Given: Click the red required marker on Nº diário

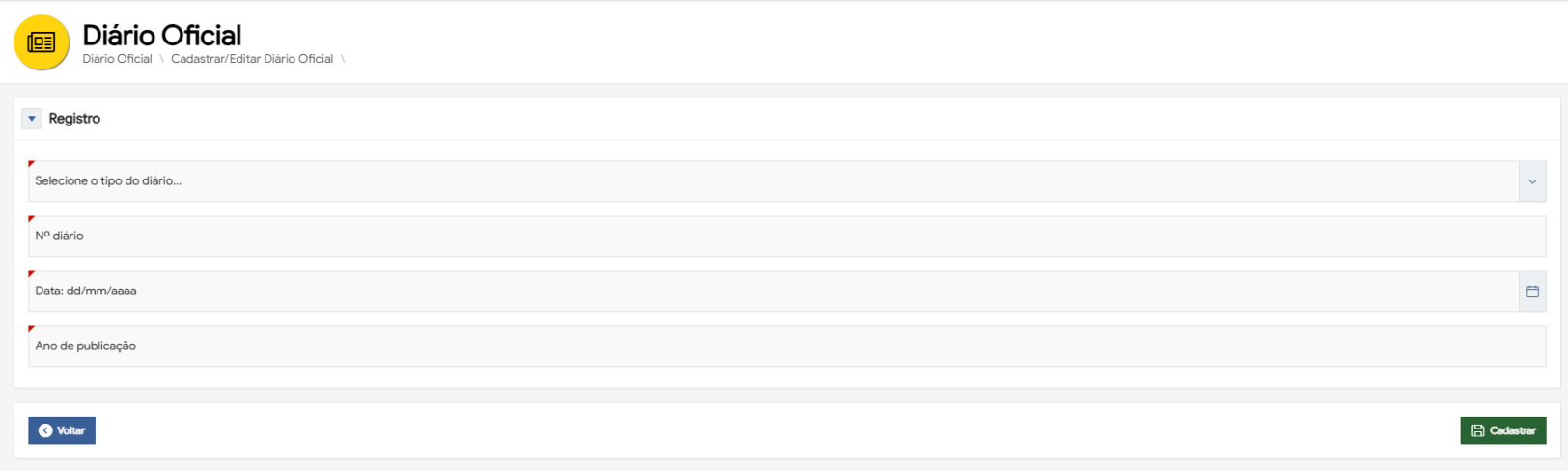Looking at the screenshot, I should pyautogui.click(x=32, y=219).
